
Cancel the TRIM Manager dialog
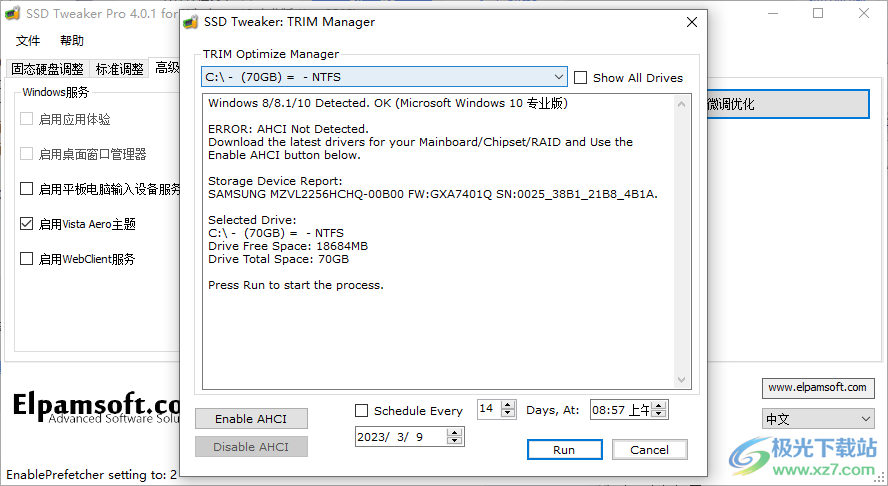(x=650, y=449)
